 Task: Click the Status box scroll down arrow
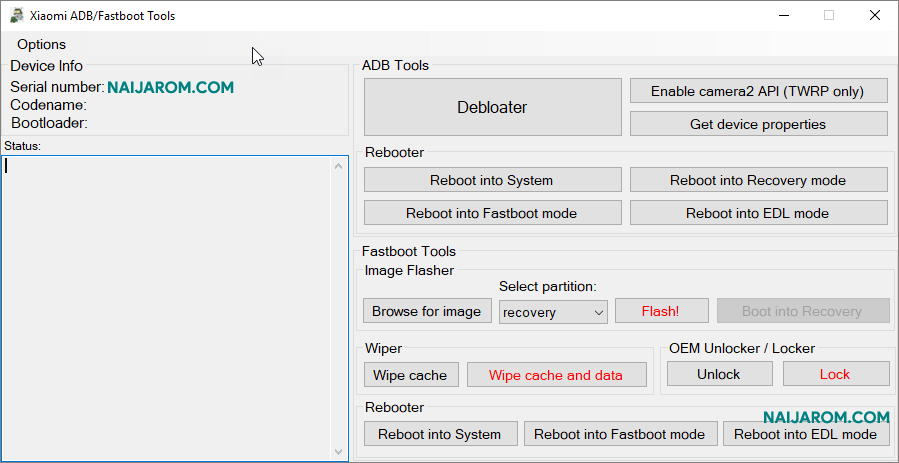pos(338,451)
